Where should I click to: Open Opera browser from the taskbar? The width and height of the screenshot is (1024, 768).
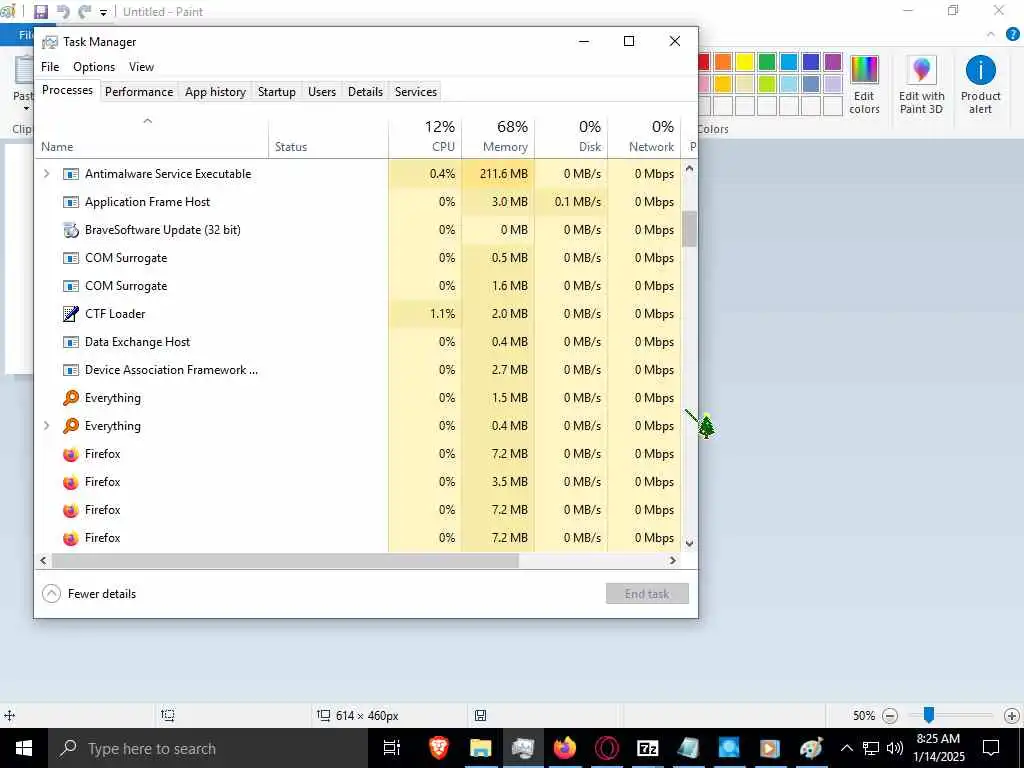pyautogui.click(x=607, y=748)
